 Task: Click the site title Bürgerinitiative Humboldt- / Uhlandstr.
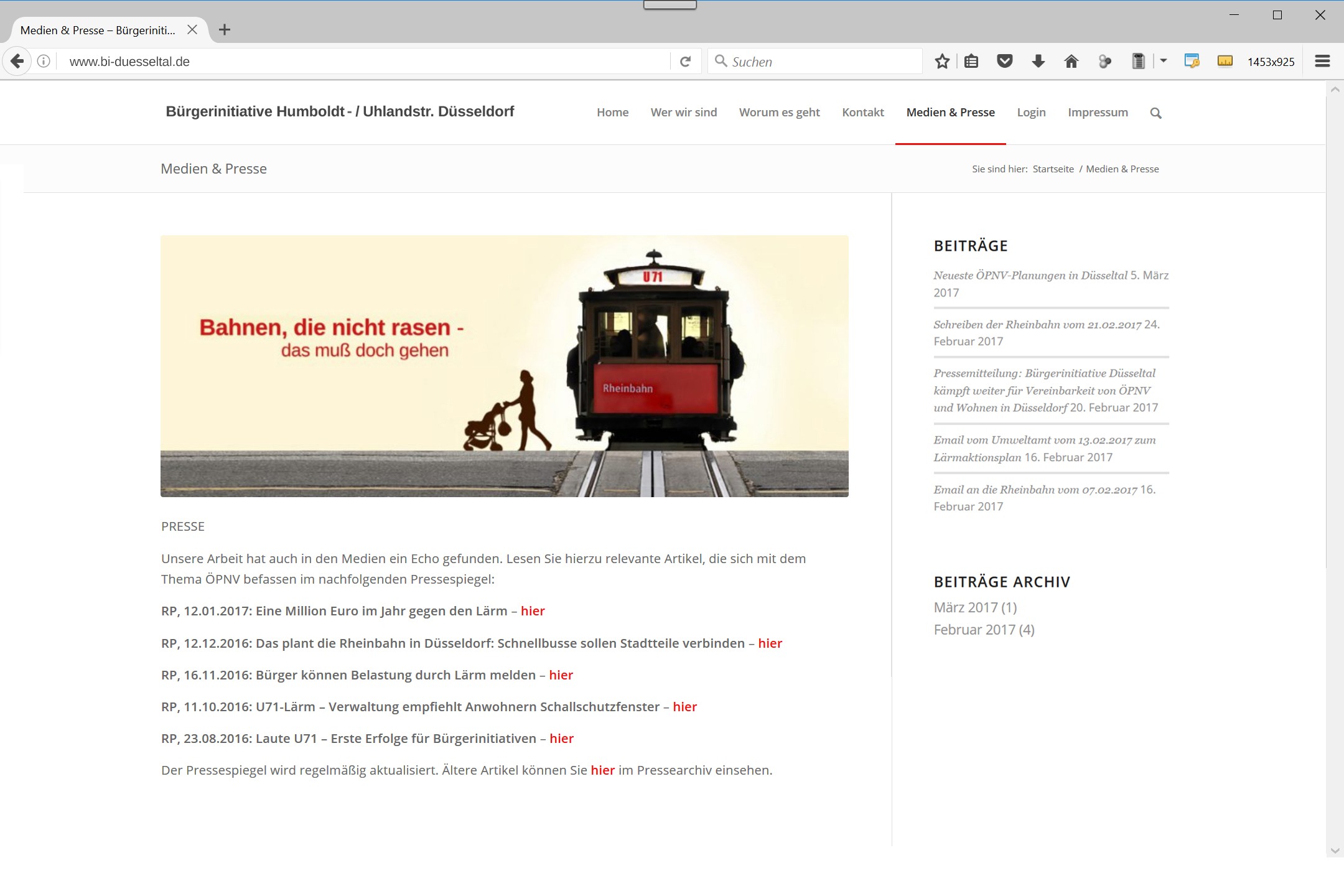click(340, 111)
